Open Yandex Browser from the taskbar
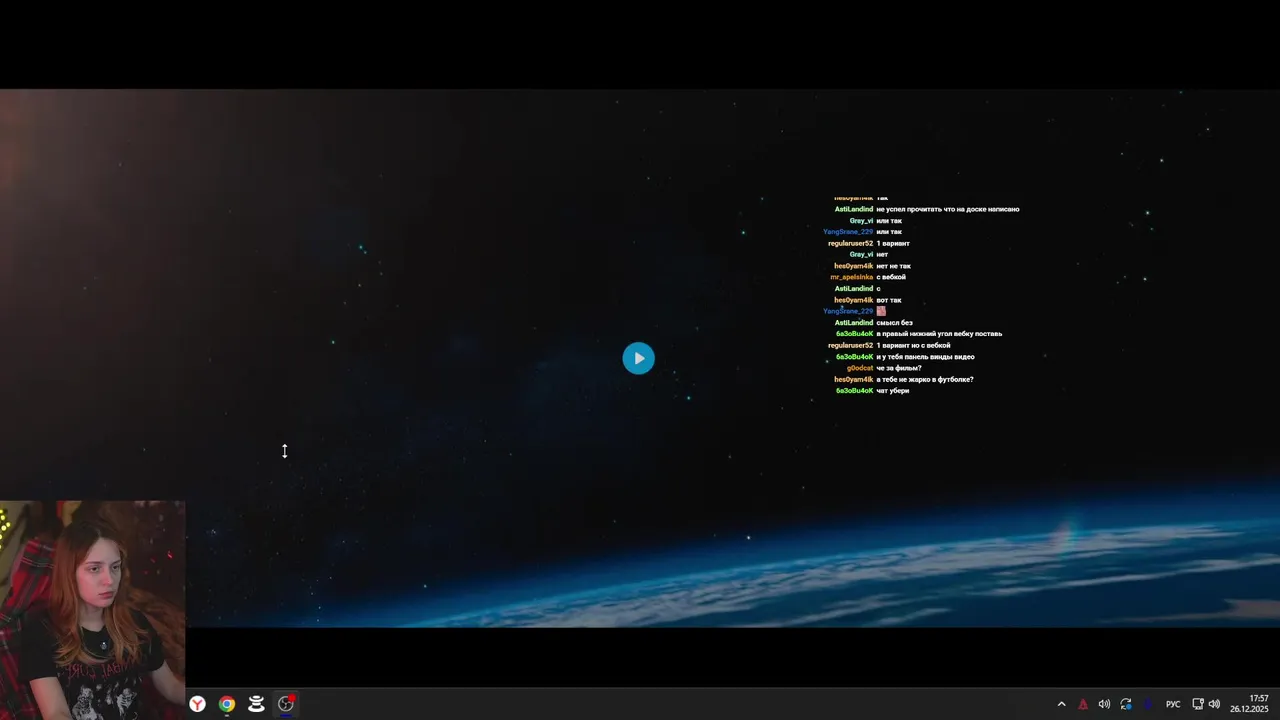The height and width of the screenshot is (720, 1280). [198, 704]
